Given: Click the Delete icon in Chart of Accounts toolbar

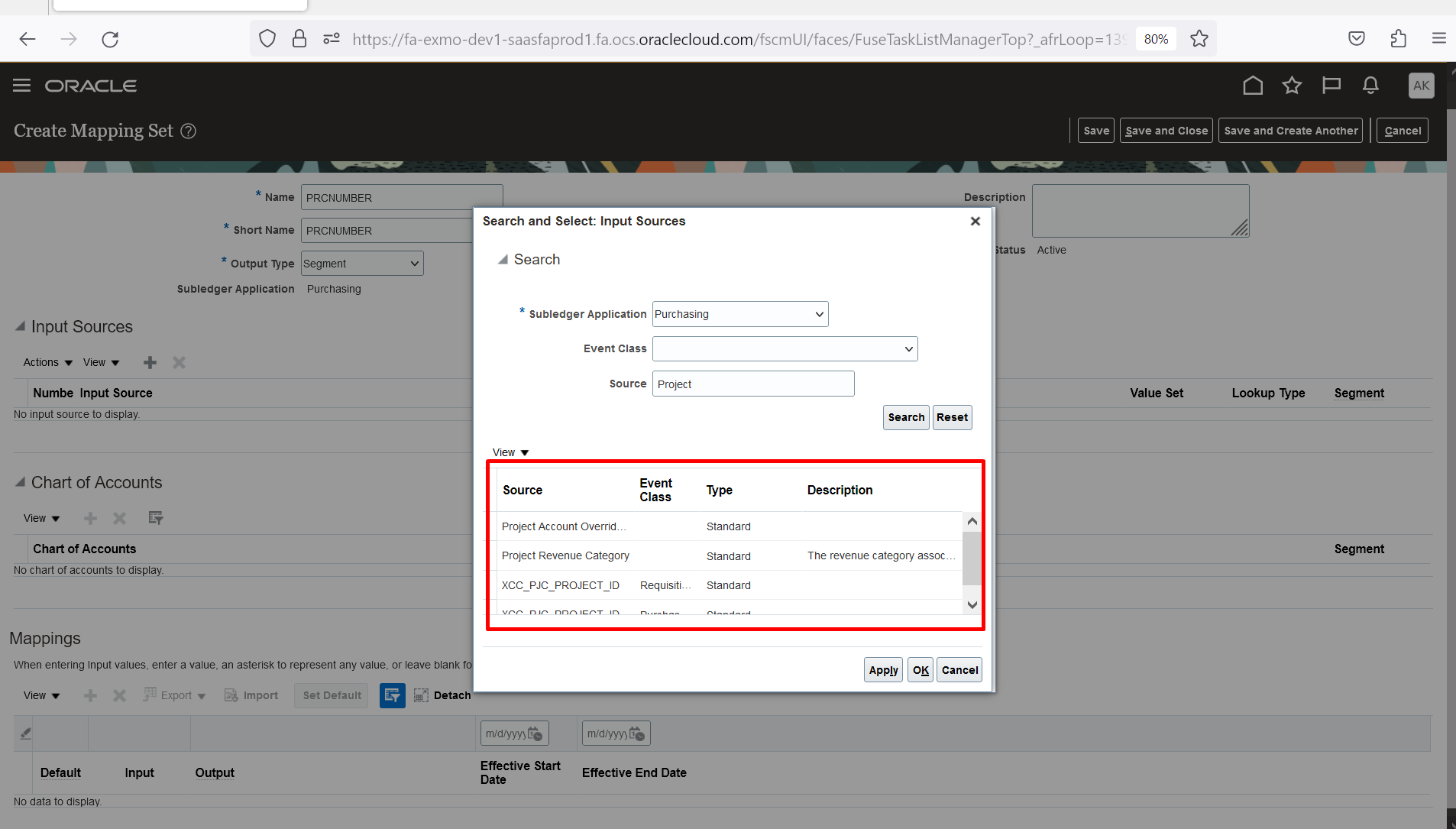Looking at the screenshot, I should [x=118, y=518].
